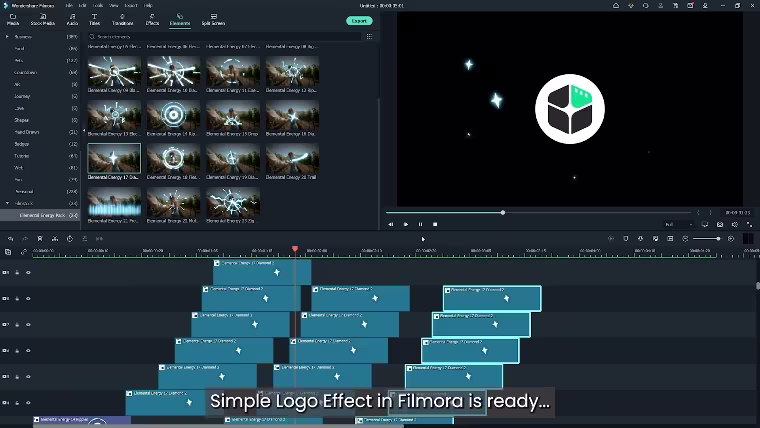Click the cloud icon in the title bar
Viewport: 760px width, 428px height.
[616, 6]
